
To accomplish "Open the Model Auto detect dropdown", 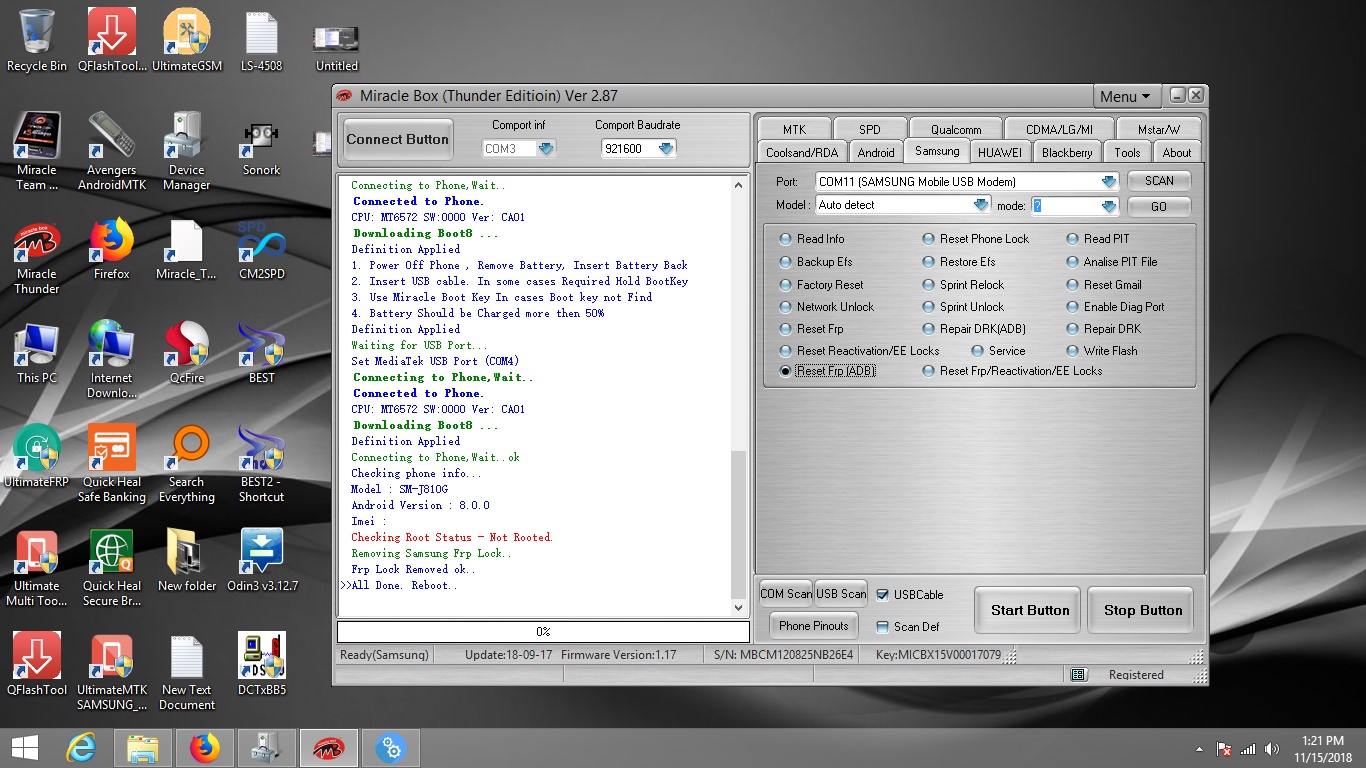I will (x=981, y=205).
